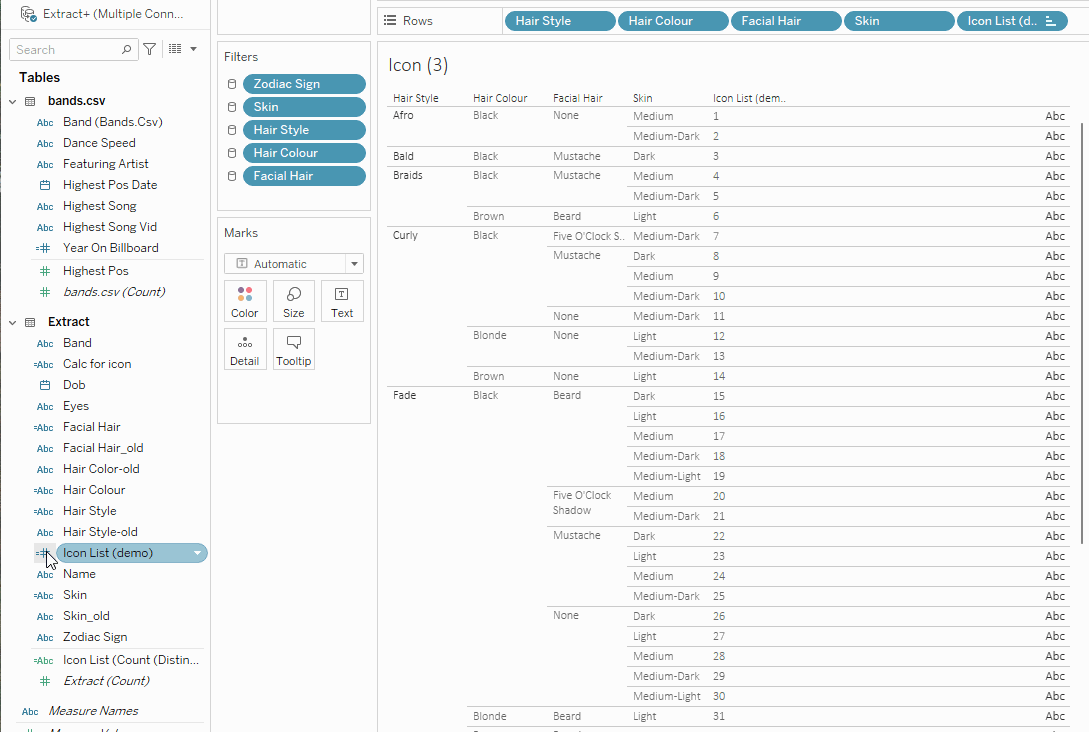This screenshot has width=1089, height=732.
Task: Open the Color marks card
Action: [244, 301]
